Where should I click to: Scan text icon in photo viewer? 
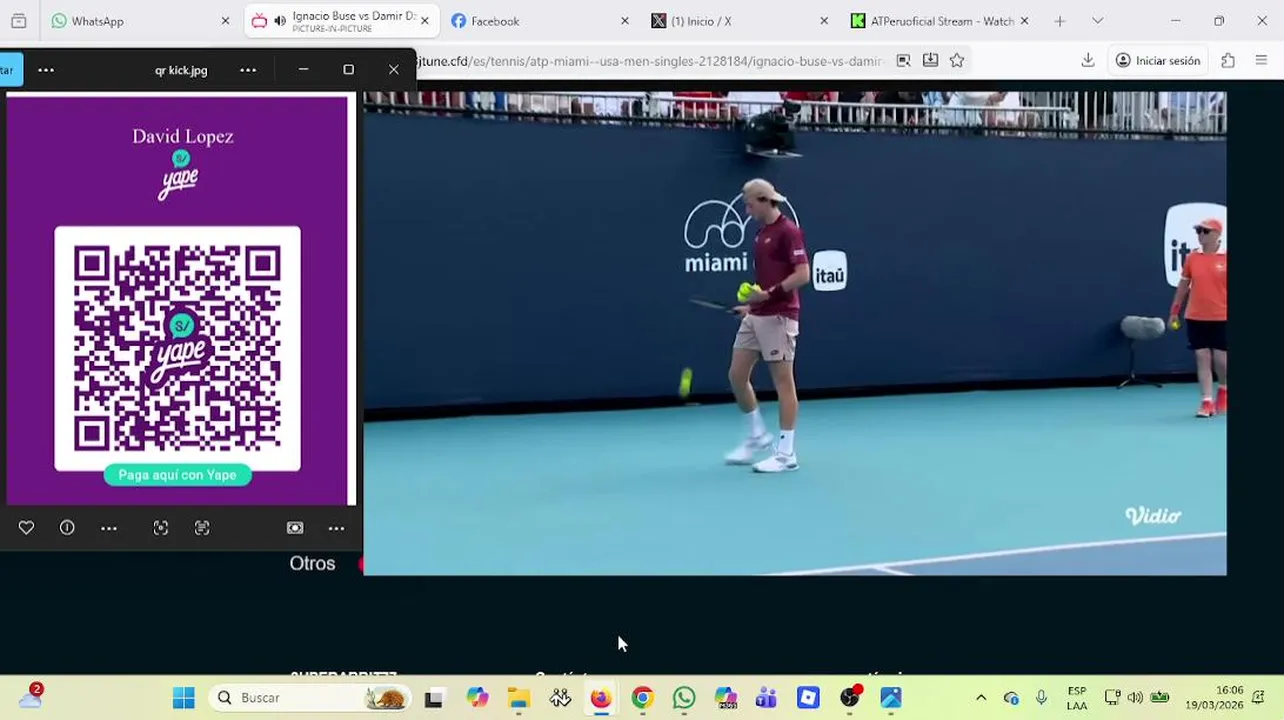202,528
